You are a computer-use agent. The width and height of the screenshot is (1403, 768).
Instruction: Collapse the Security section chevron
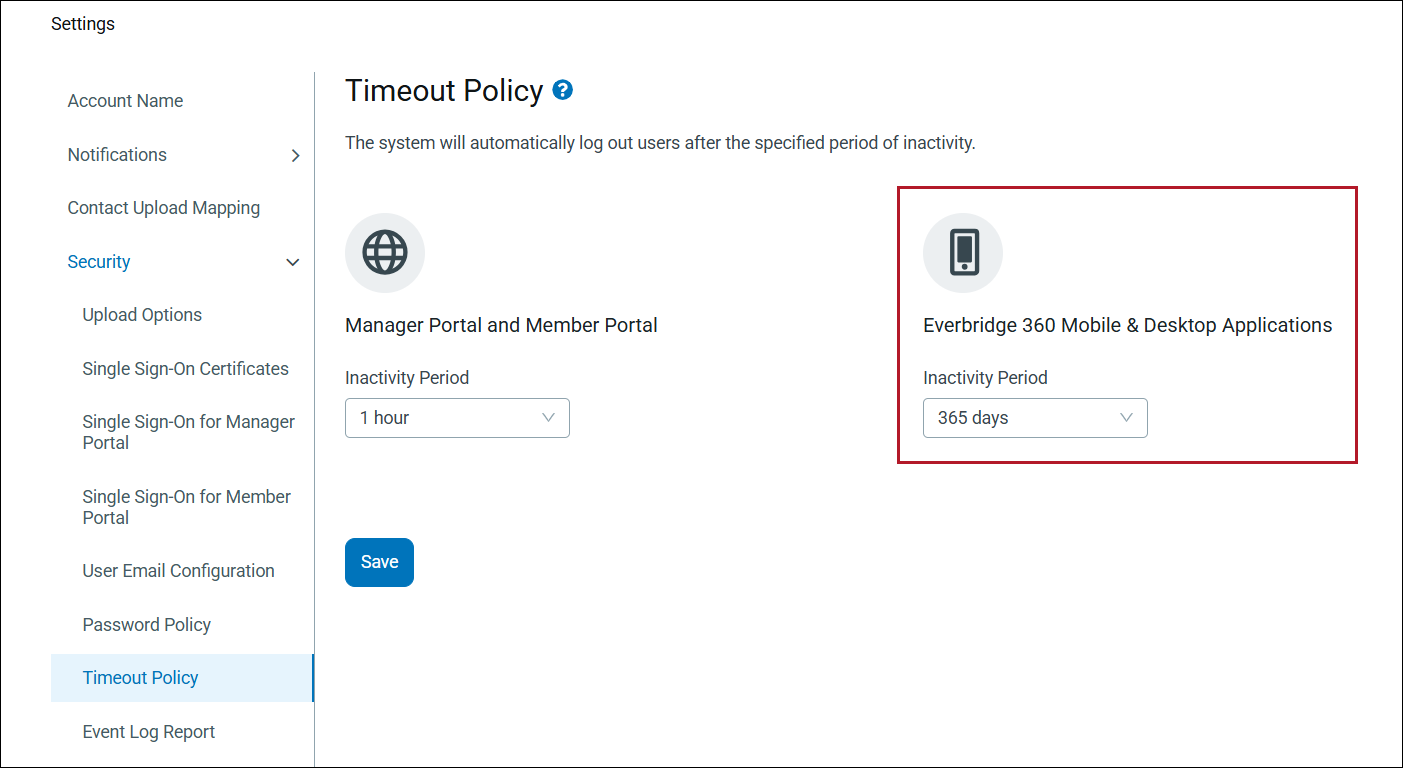pos(293,262)
